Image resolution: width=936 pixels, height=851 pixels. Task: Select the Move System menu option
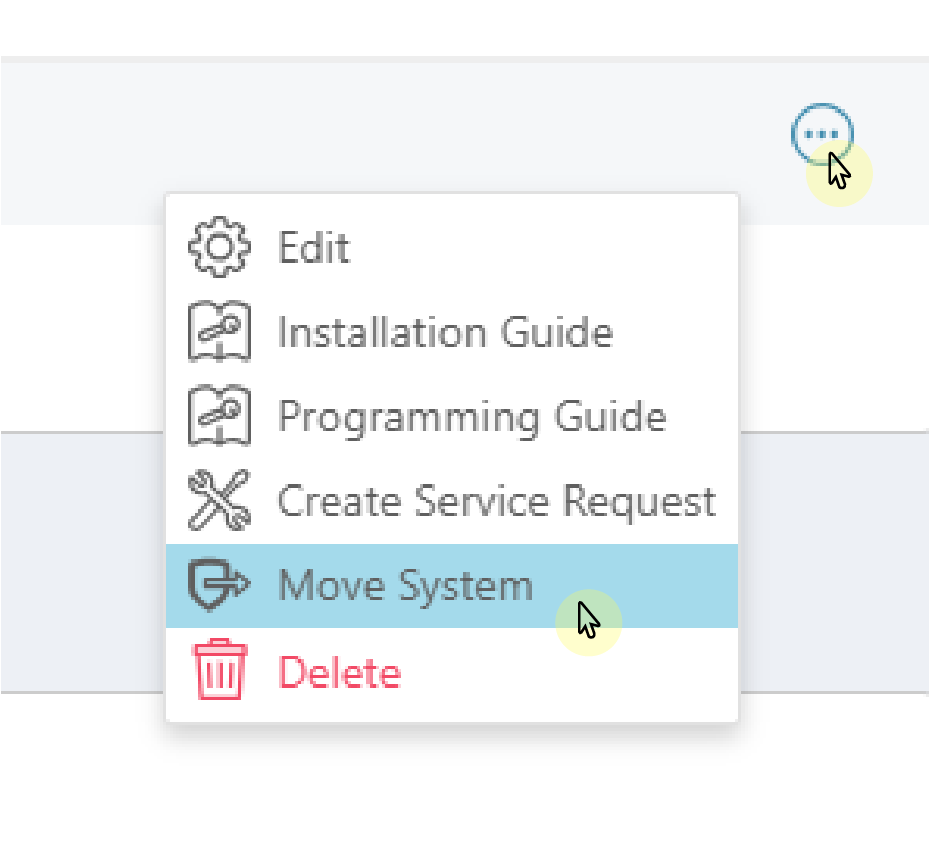click(403, 585)
